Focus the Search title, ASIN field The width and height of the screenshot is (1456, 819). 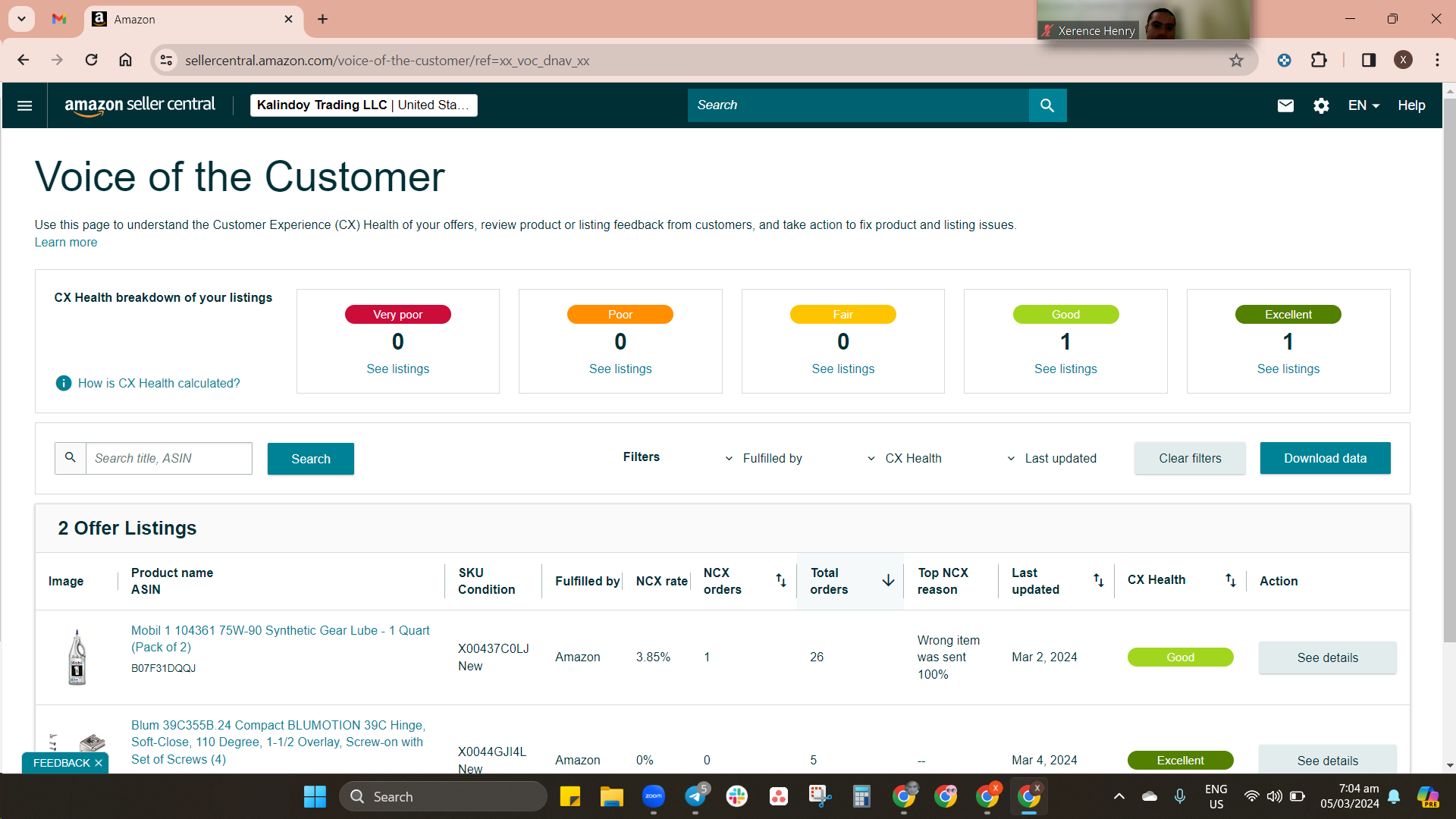(x=168, y=459)
